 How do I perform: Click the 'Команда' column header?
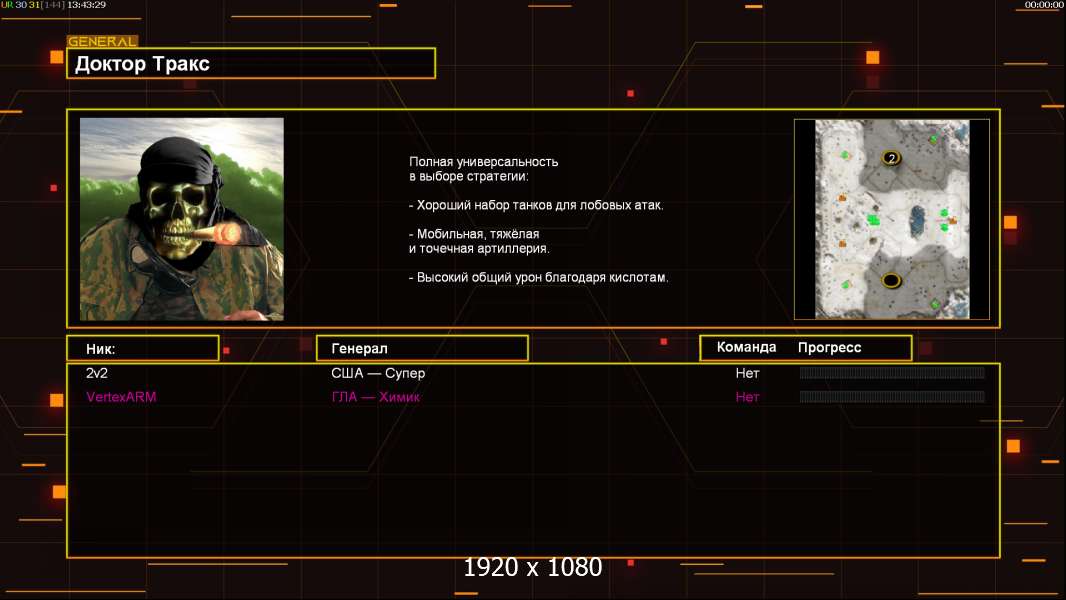pyautogui.click(x=746, y=347)
